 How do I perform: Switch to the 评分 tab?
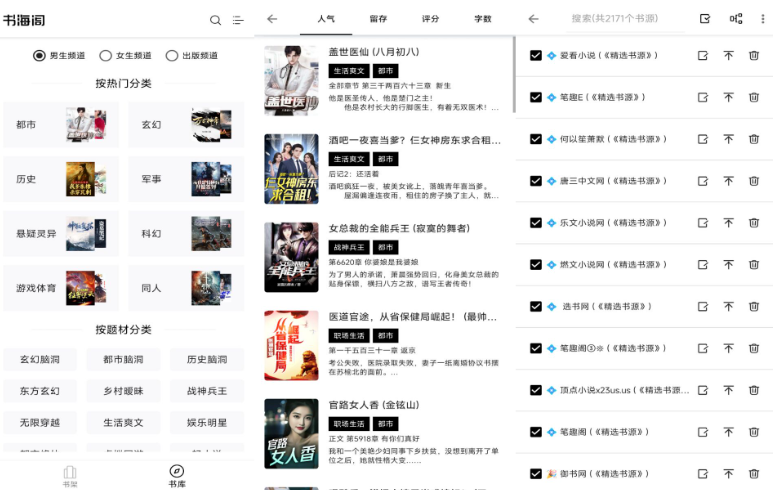(430, 19)
